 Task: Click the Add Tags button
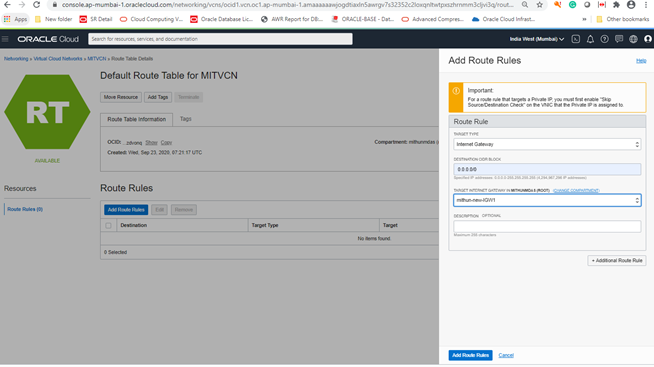158,97
